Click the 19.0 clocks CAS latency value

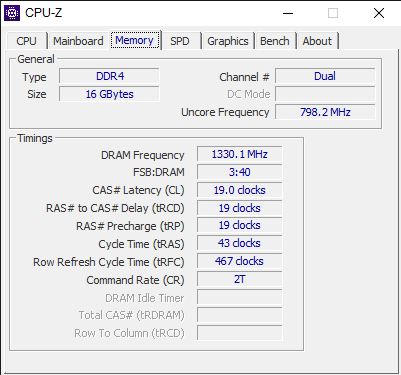coord(239,190)
